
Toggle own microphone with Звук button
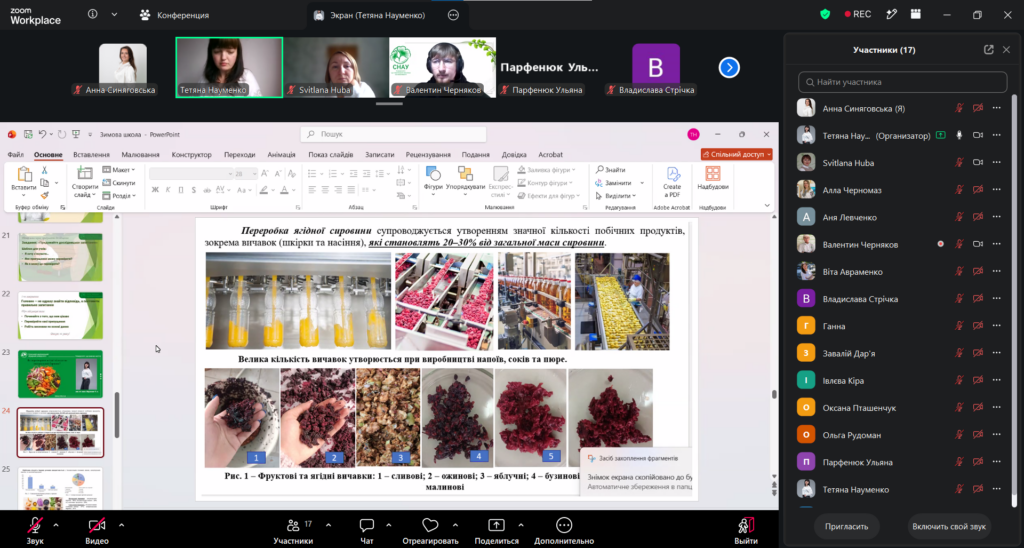click(35, 530)
